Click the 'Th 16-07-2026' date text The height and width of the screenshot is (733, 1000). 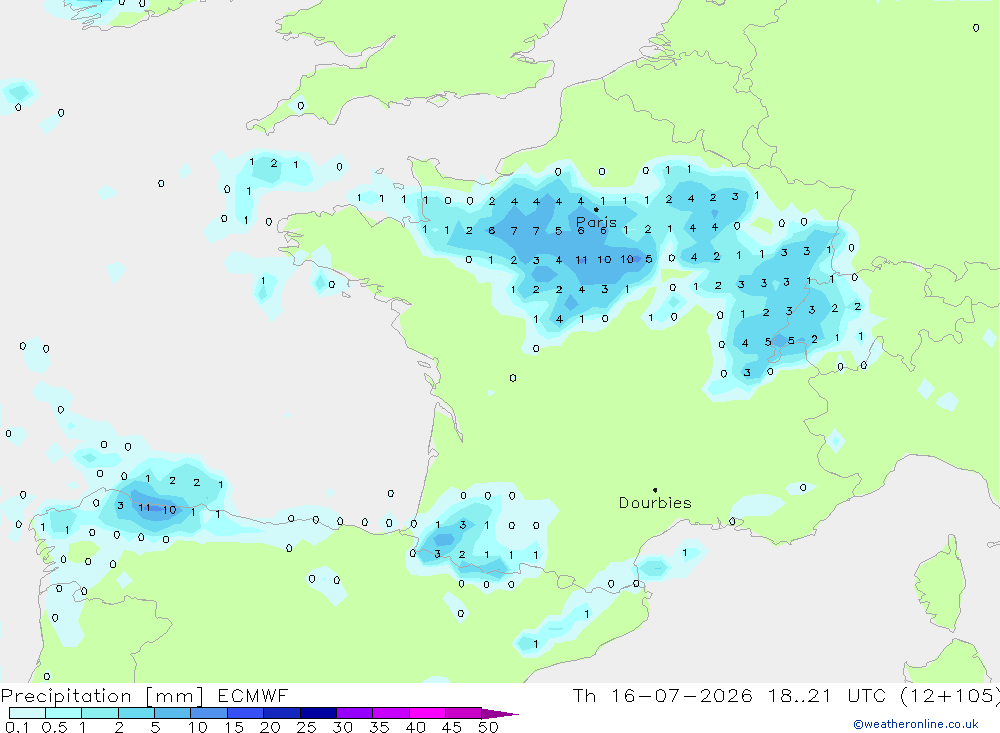tap(662, 696)
